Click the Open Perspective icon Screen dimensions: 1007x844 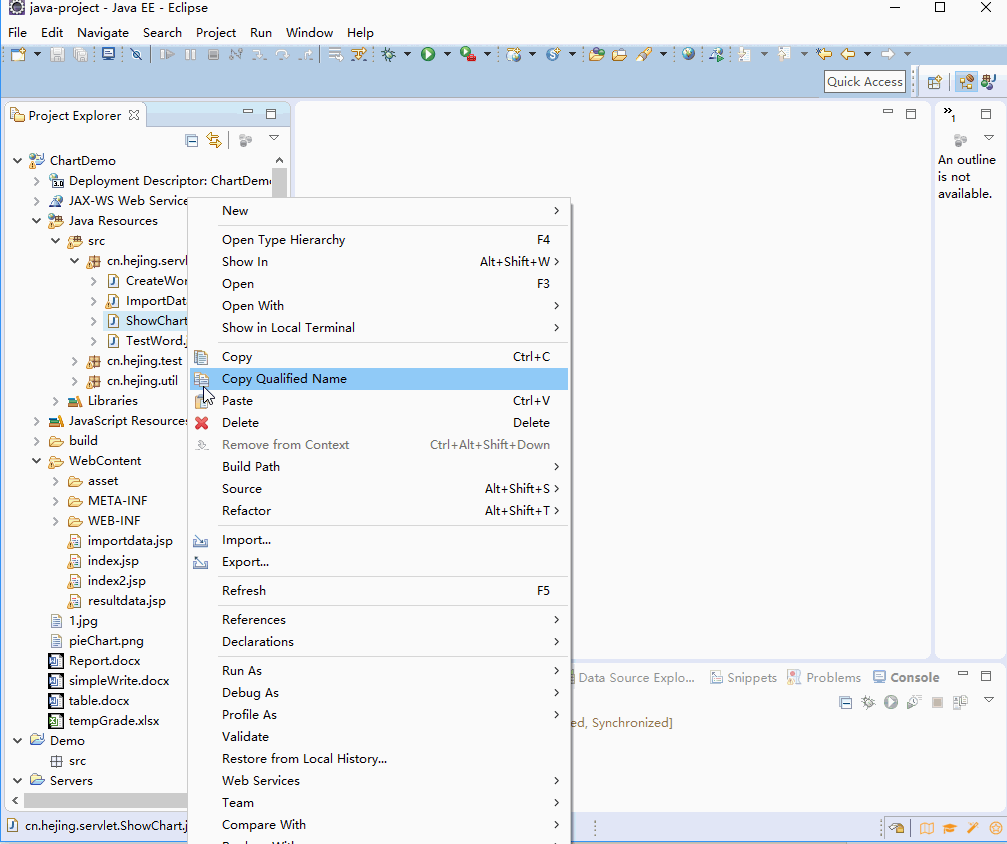(935, 82)
